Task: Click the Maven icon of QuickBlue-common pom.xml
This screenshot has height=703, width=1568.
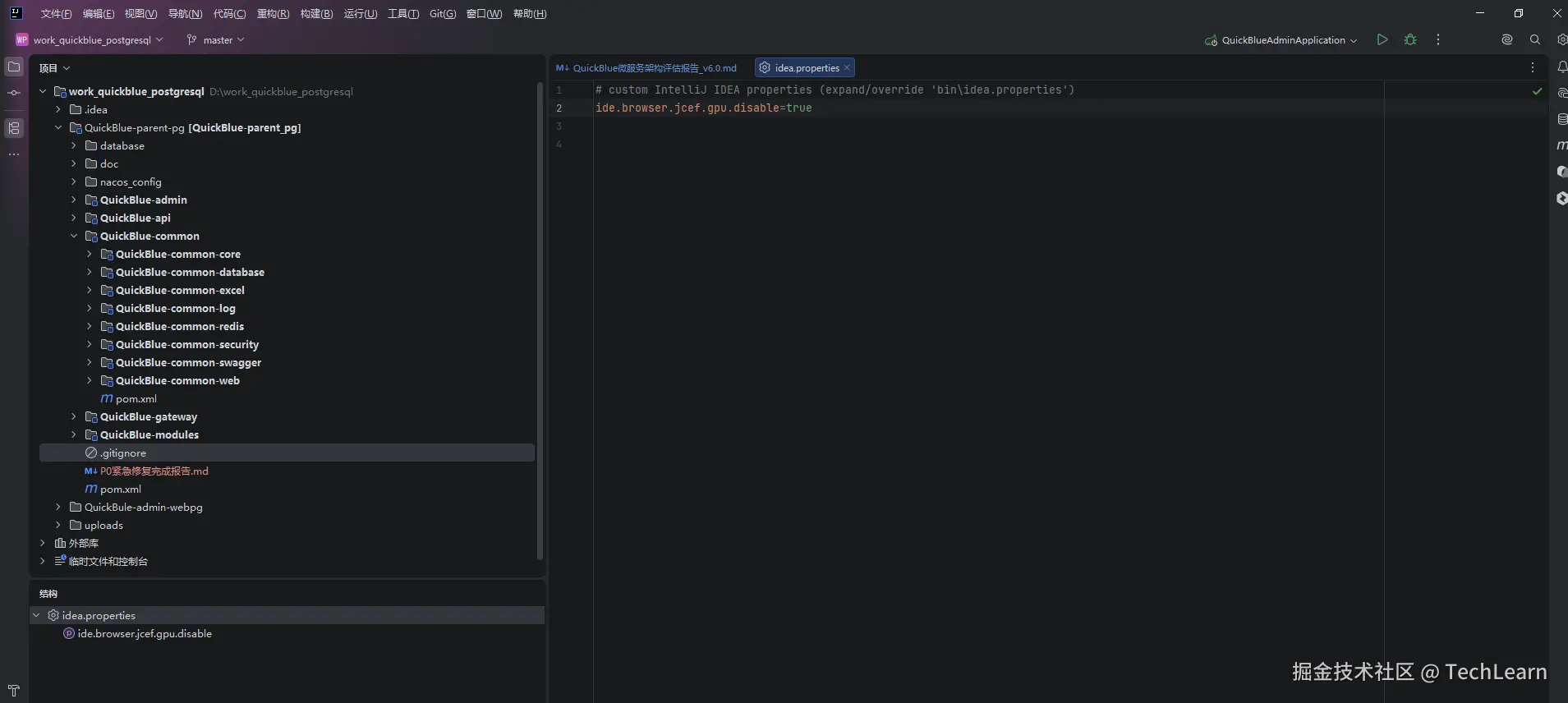Action: 107,398
